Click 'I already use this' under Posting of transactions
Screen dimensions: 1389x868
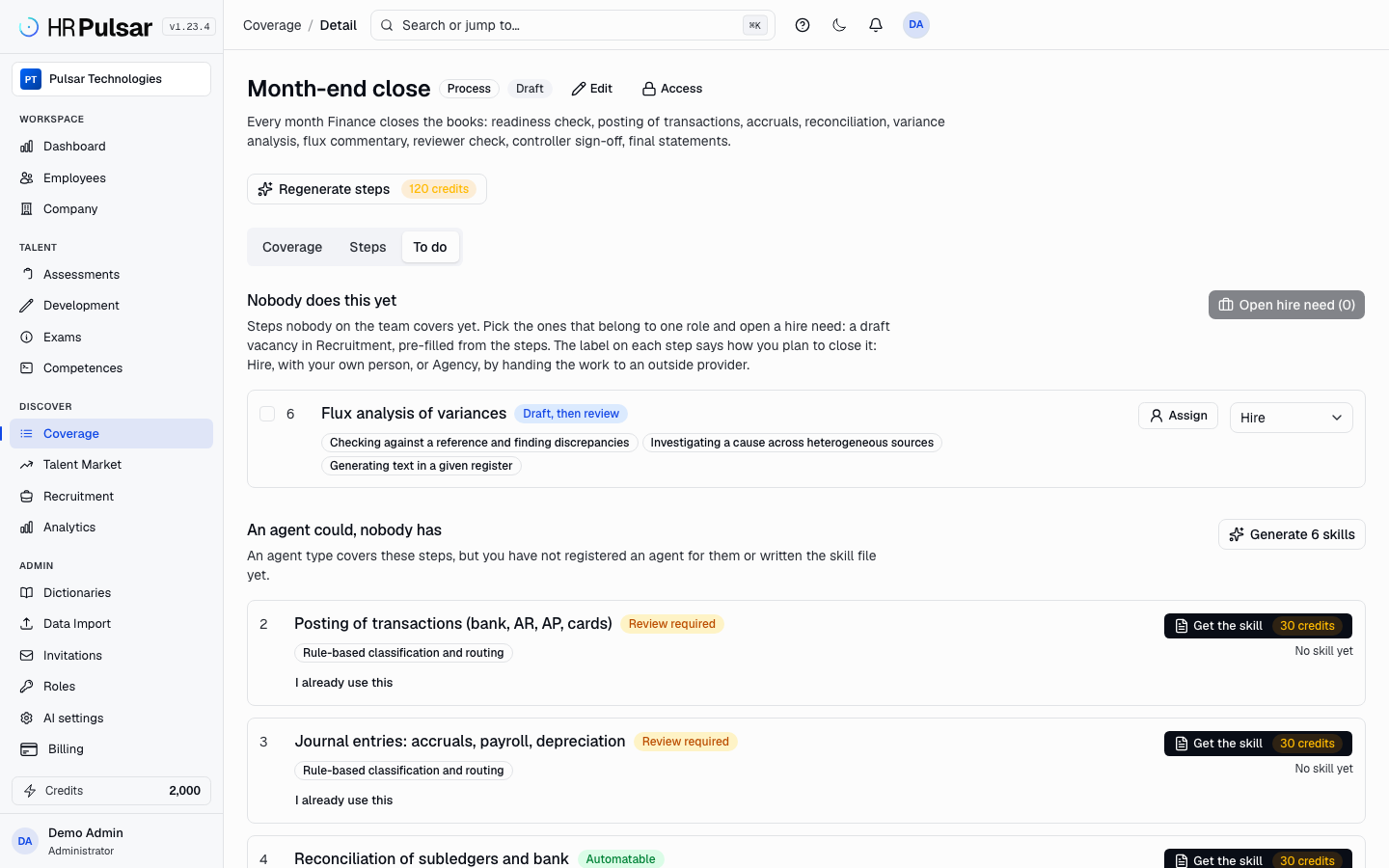pyautogui.click(x=344, y=683)
